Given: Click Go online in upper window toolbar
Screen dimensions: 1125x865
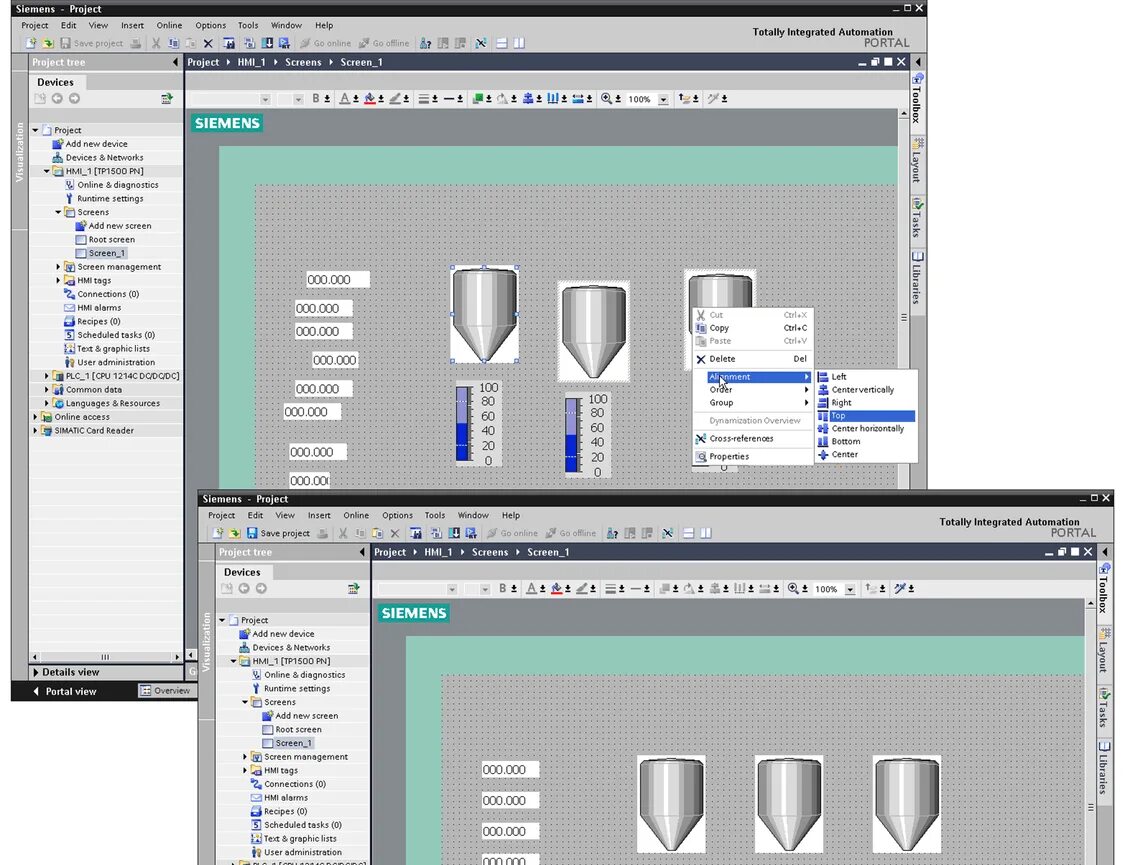Looking at the screenshot, I should click(x=325, y=43).
